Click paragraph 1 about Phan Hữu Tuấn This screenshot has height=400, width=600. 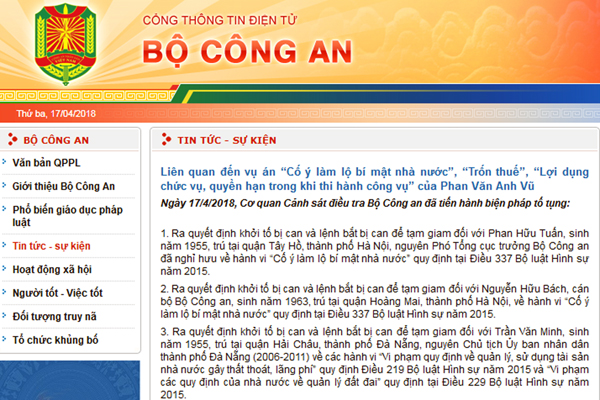click(x=374, y=252)
